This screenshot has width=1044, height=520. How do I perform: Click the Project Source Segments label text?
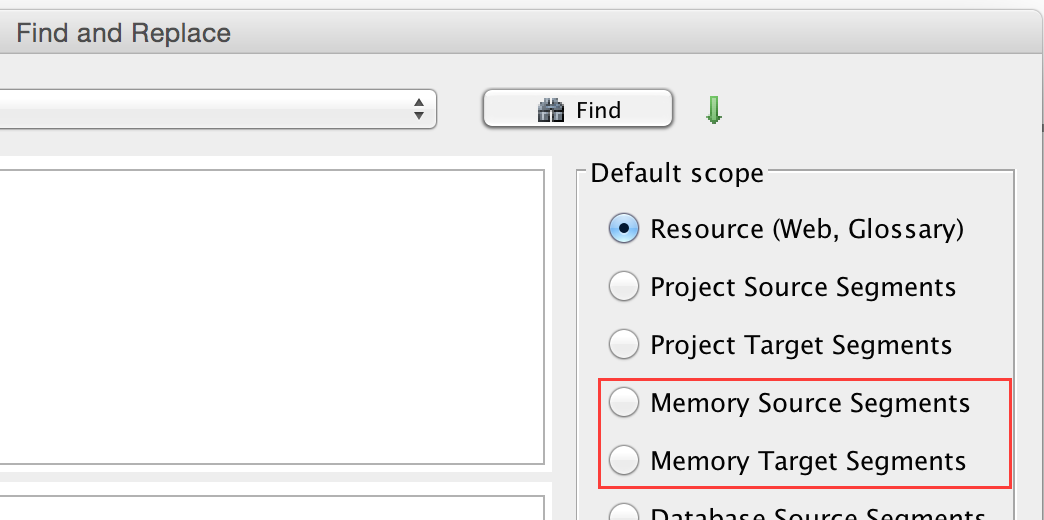point(803,287)
